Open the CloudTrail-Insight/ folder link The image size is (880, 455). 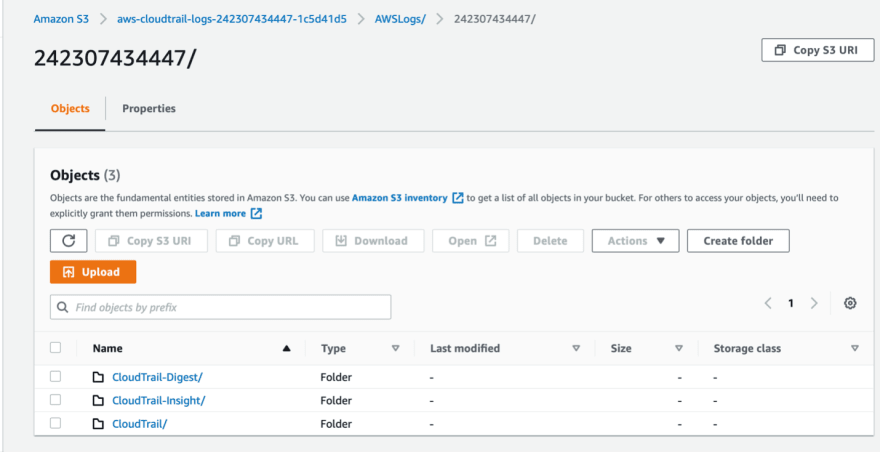point(159,401)
